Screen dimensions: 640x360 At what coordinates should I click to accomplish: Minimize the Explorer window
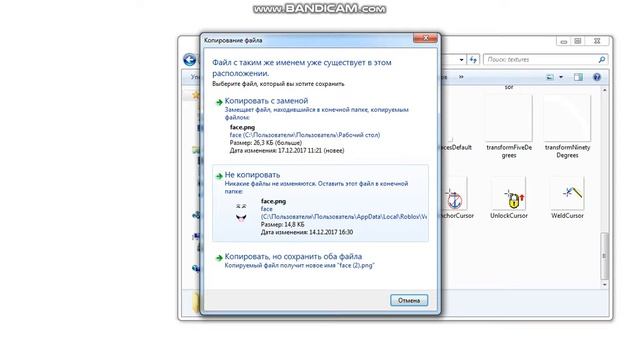[564, 41]
